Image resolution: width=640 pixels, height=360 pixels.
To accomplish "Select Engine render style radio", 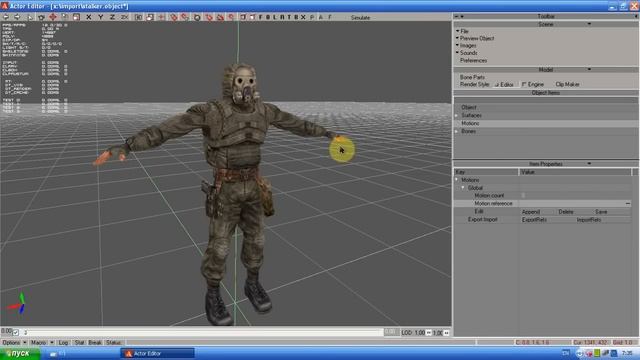I will tap(533, 84).
